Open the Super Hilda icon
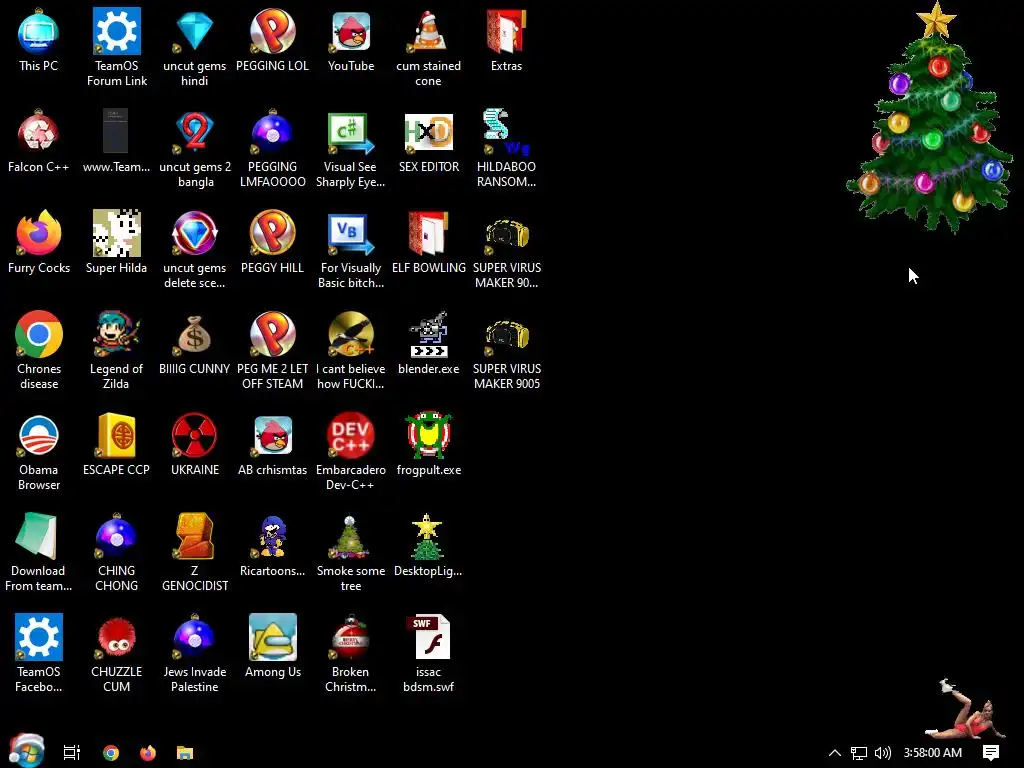 pos(116,243)
